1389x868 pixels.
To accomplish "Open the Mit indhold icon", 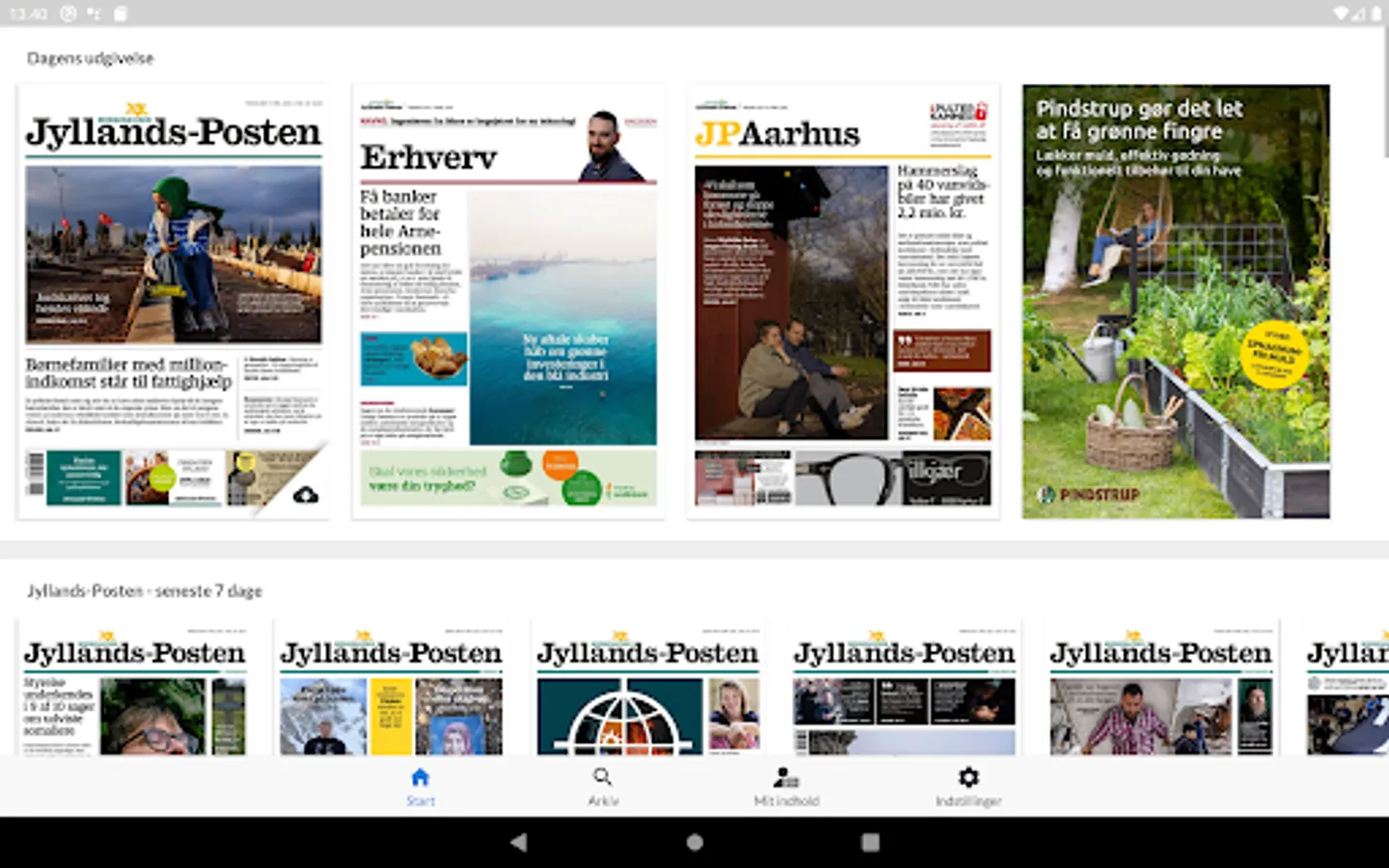I will pos(786,777).
